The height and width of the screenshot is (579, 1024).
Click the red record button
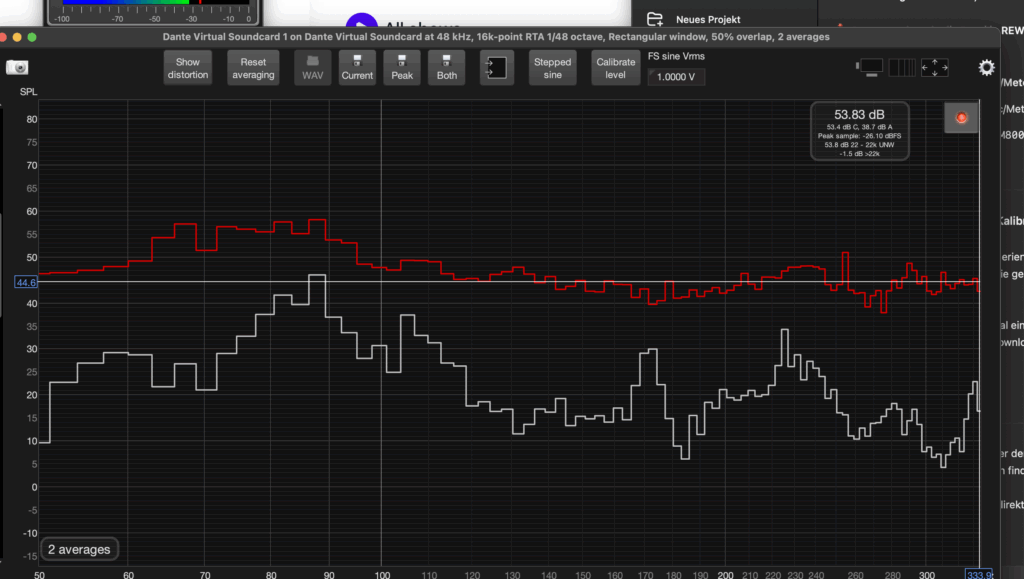962,118
